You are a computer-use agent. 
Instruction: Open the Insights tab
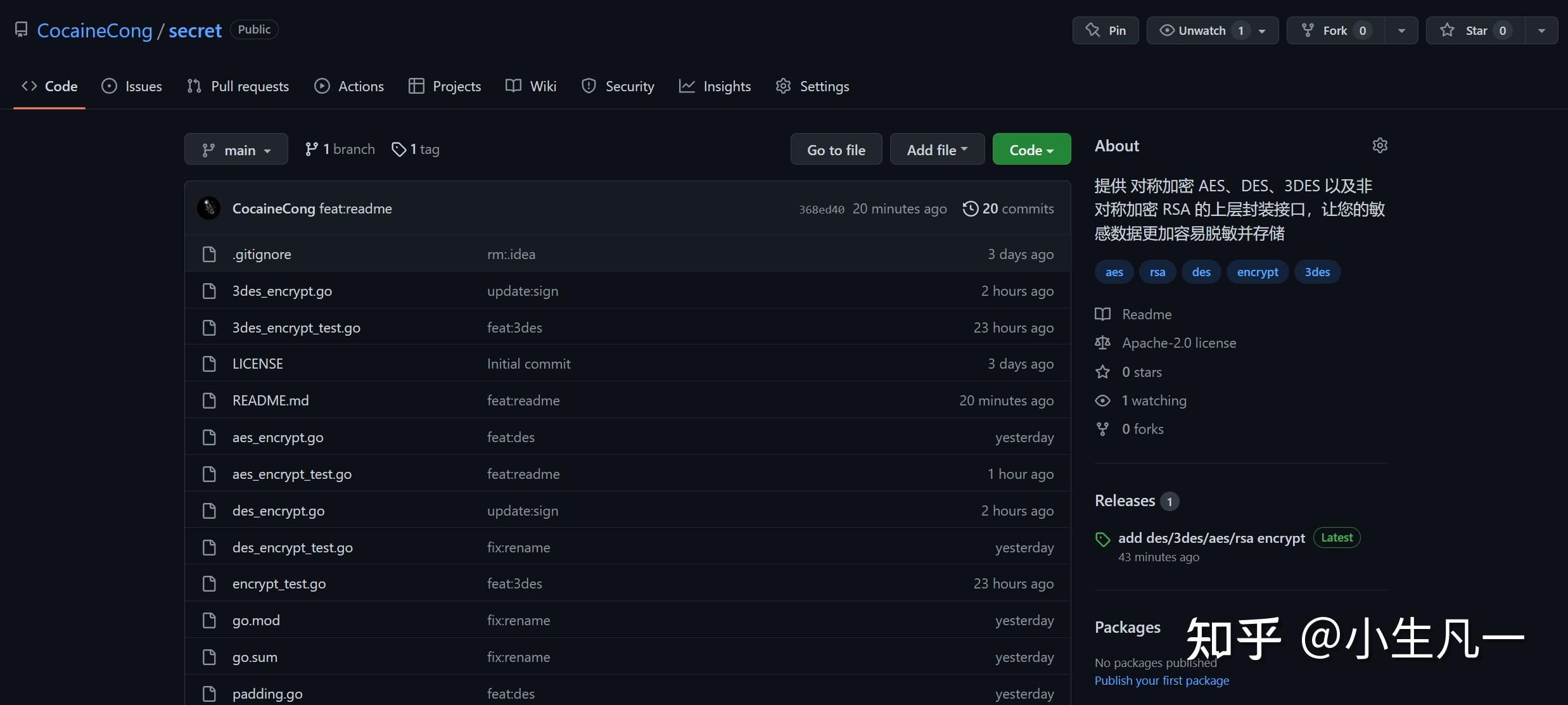(715, 86)
